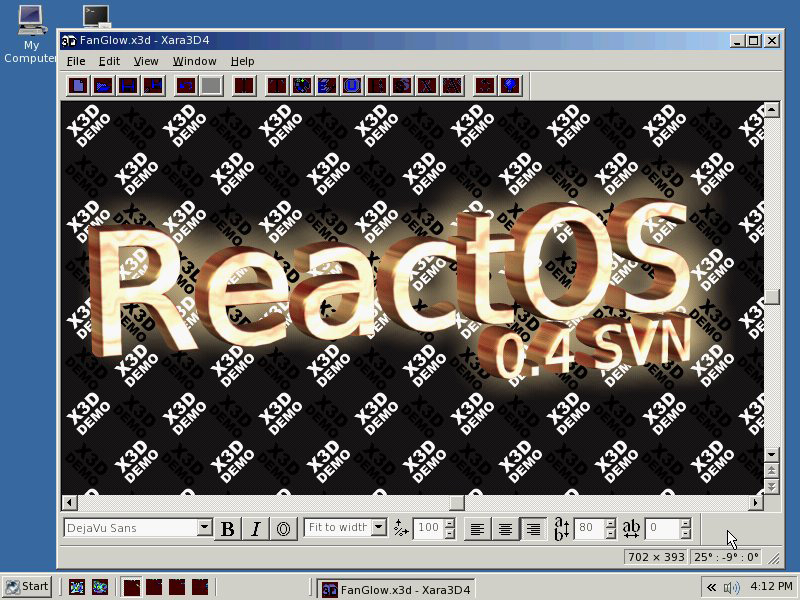800x600 pixels.
Task: Toggle Bold text formatting
Action: tap(228, 529)
